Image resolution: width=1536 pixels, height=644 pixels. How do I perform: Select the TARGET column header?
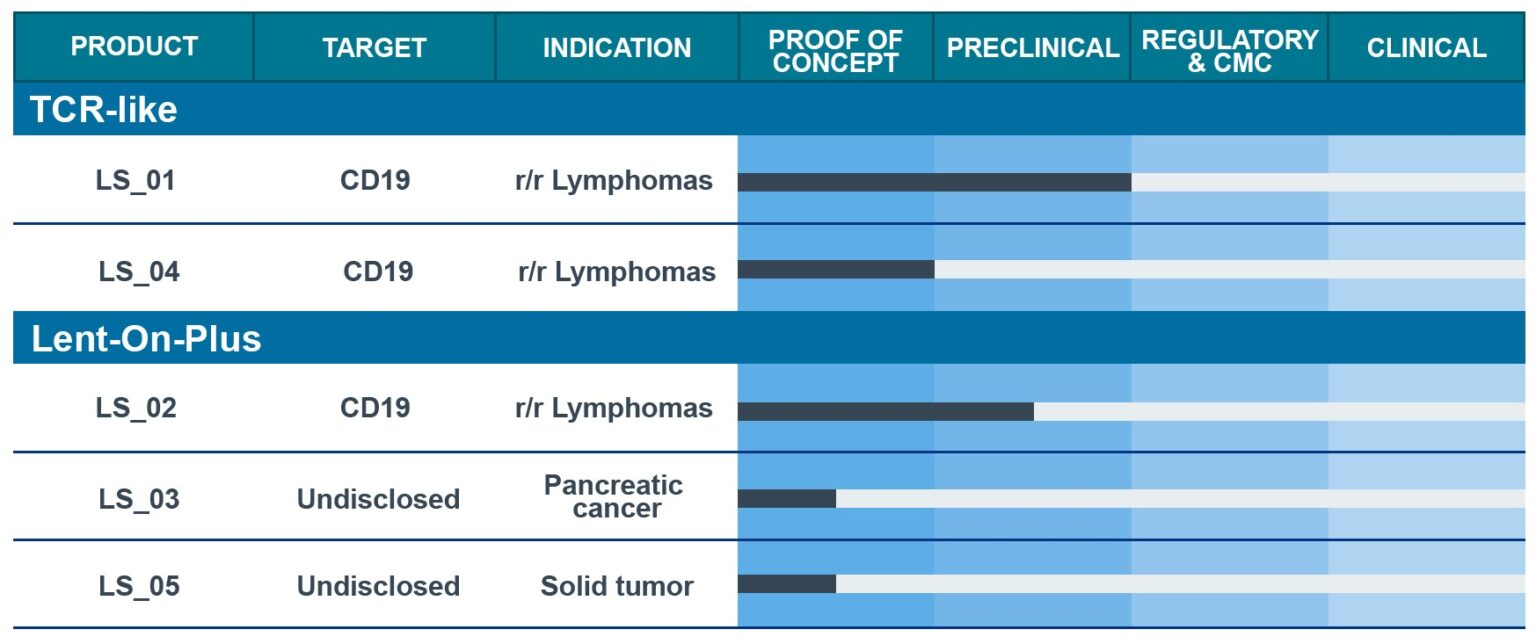(x=374, y=47)
